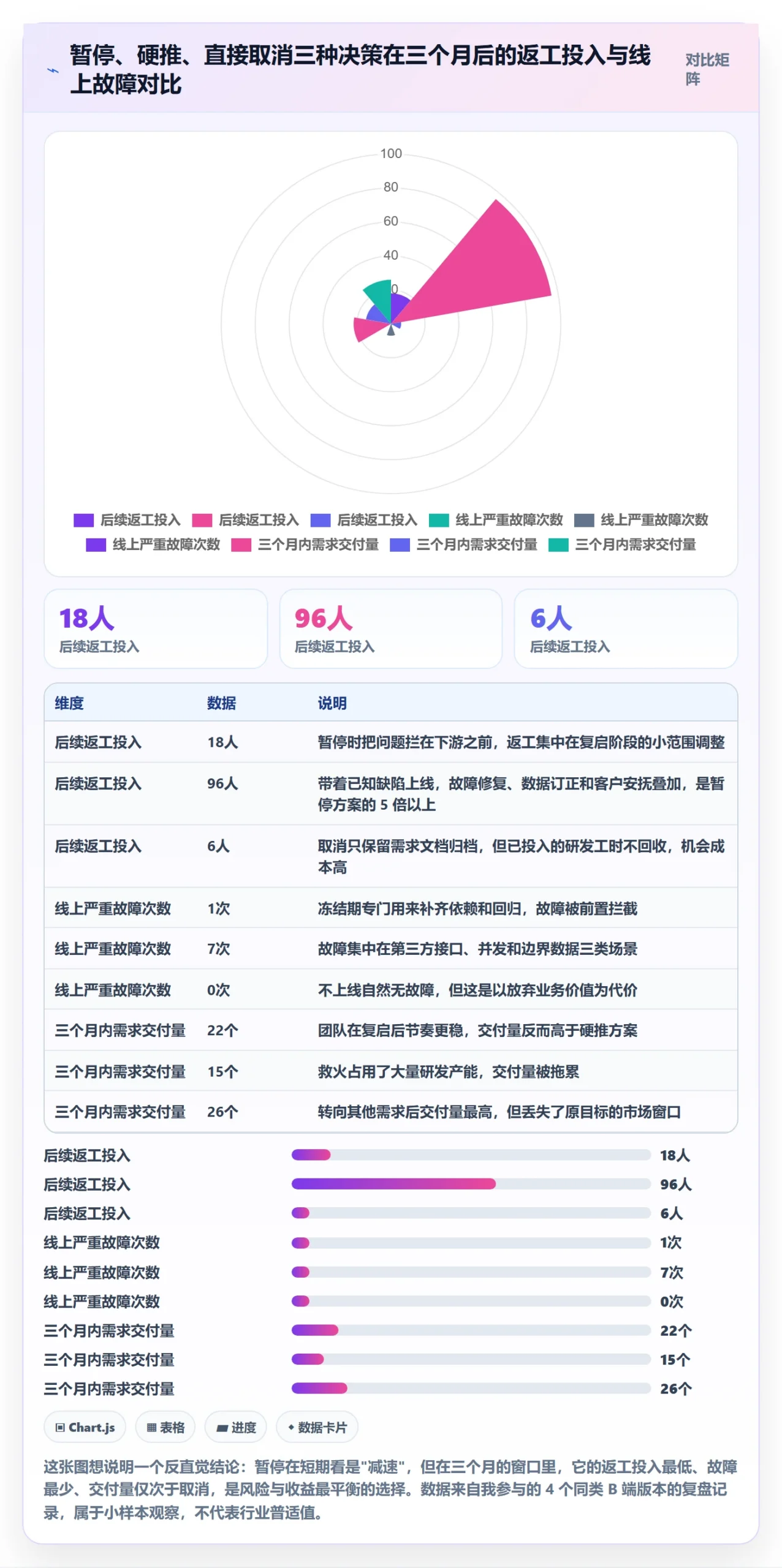Click the 数据 column header
The image size is (782, 1568).
point(221,703)
